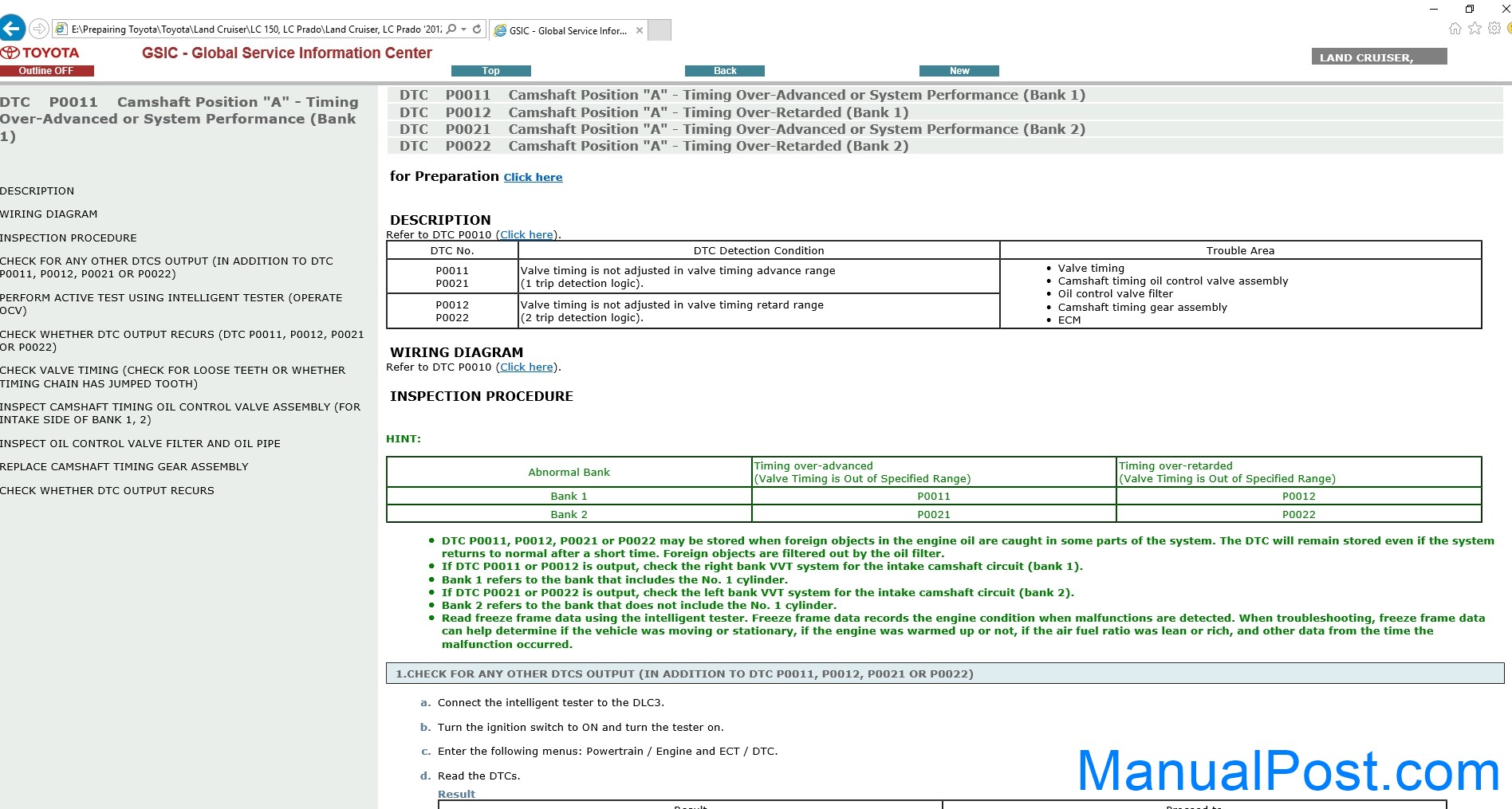Open Click here link under DESCRIPTION
The width and height of the screenshot is (1512, 809).
526,235
